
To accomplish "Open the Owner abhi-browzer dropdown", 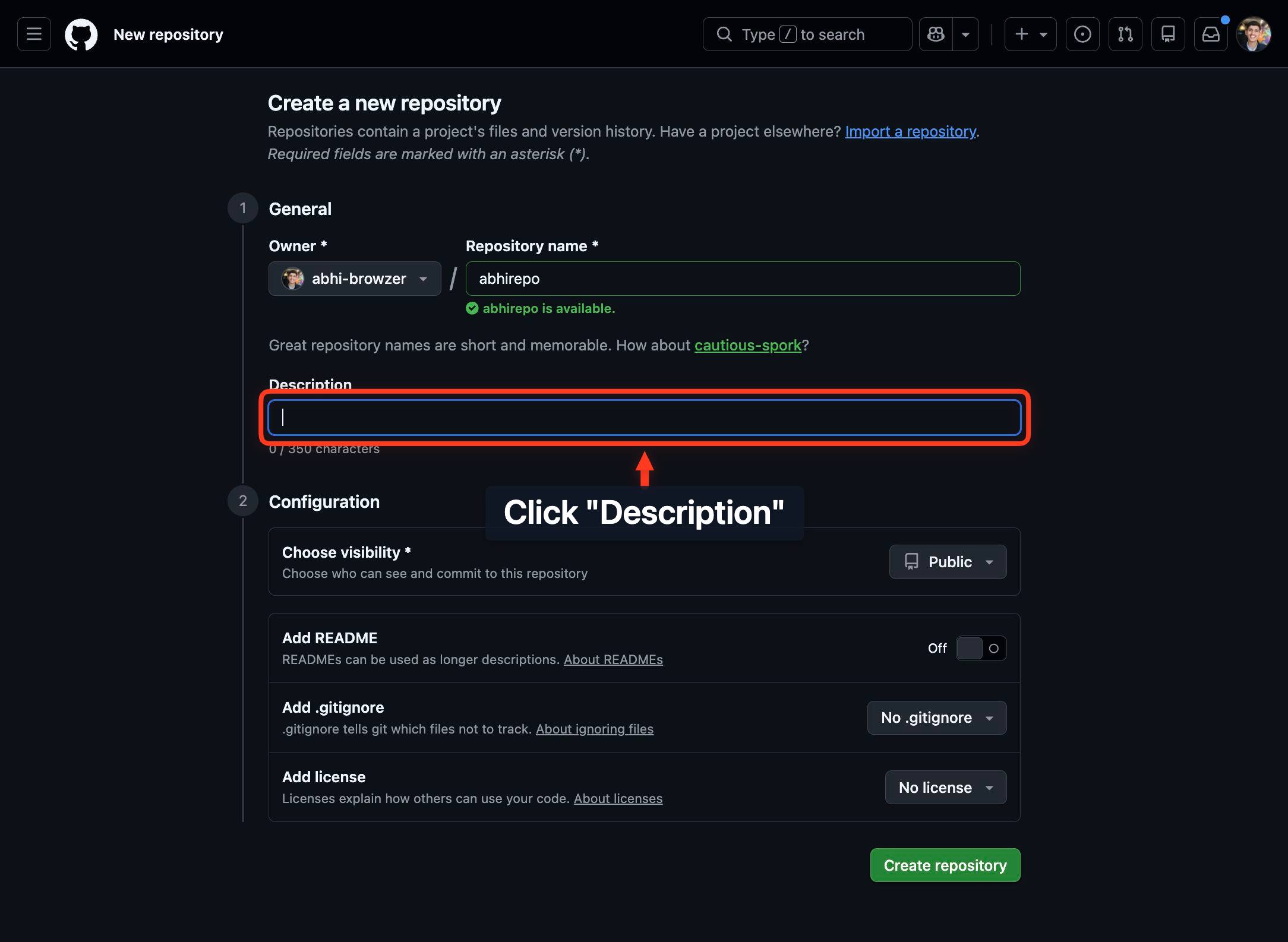I will [x=355, y=279].
